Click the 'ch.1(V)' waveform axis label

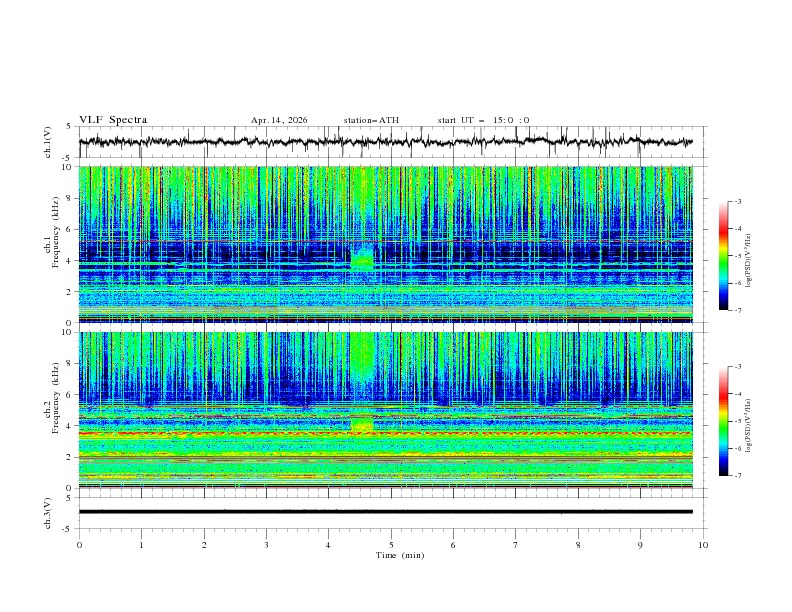pos(48,142)
